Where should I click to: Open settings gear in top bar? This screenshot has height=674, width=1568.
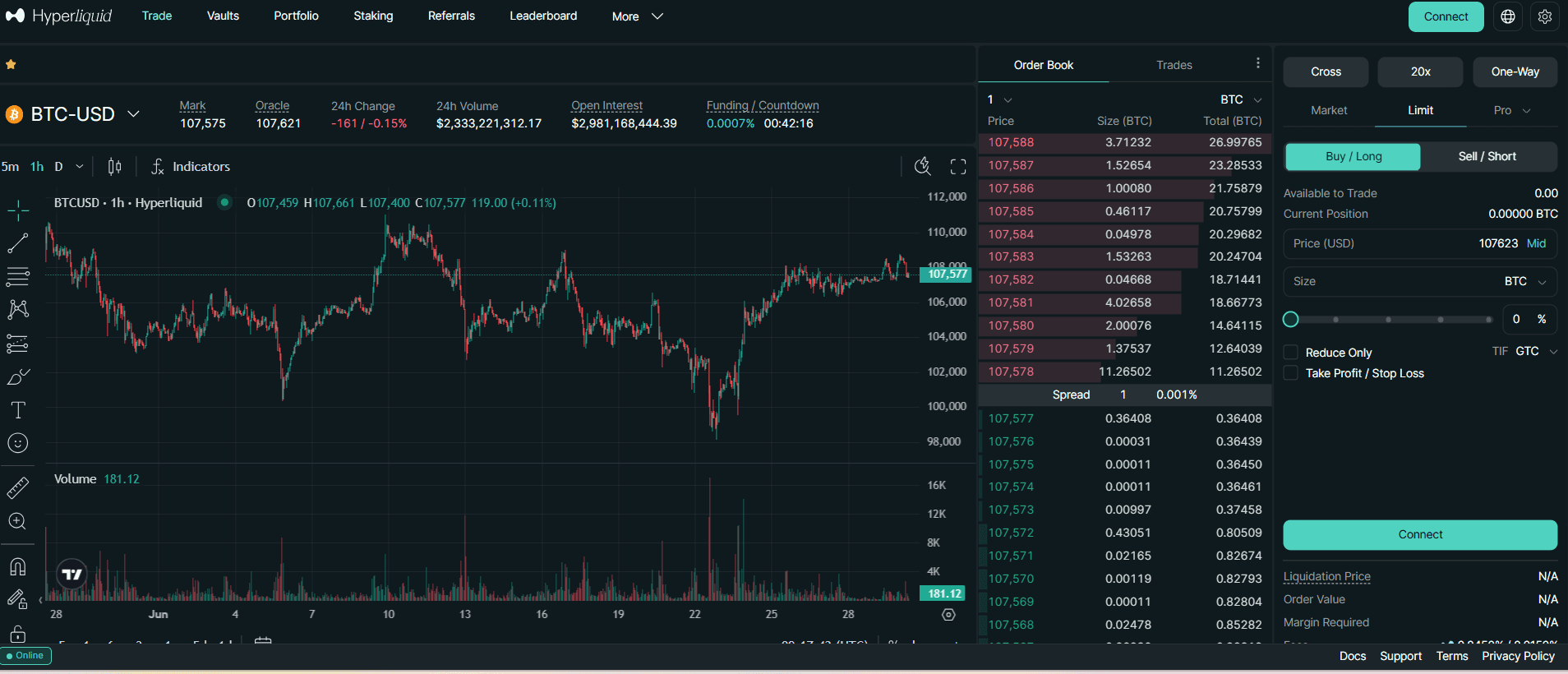click(1545, 16)
